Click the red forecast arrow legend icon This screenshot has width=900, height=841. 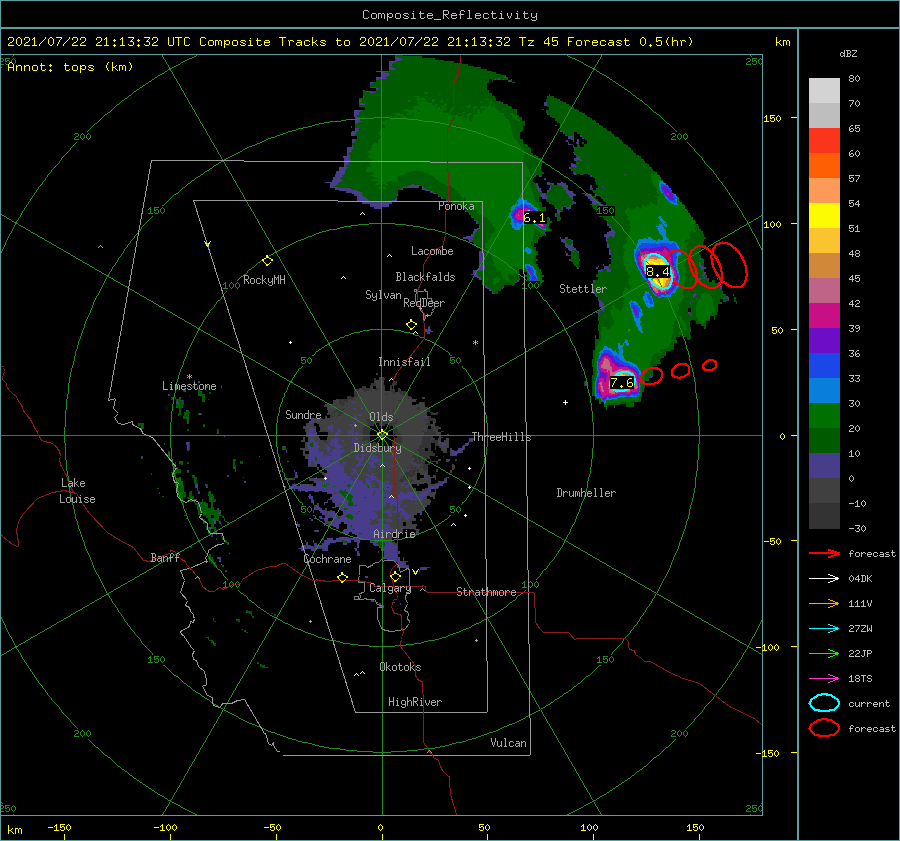[x=824, y=553]
